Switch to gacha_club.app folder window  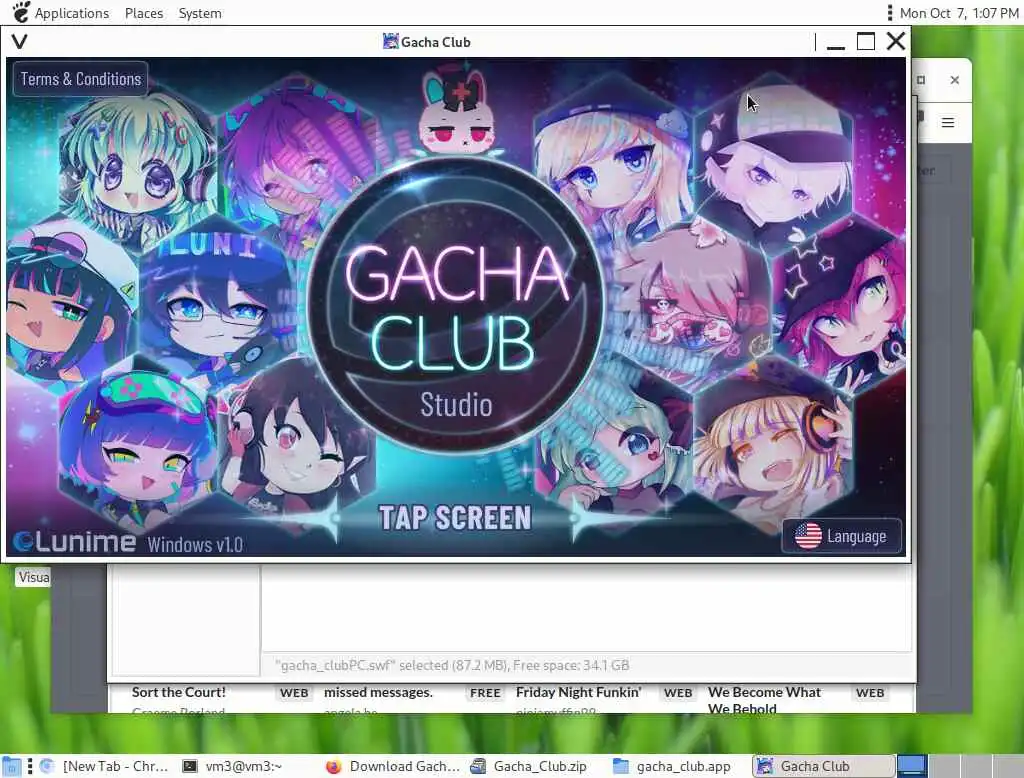(672, 766)
